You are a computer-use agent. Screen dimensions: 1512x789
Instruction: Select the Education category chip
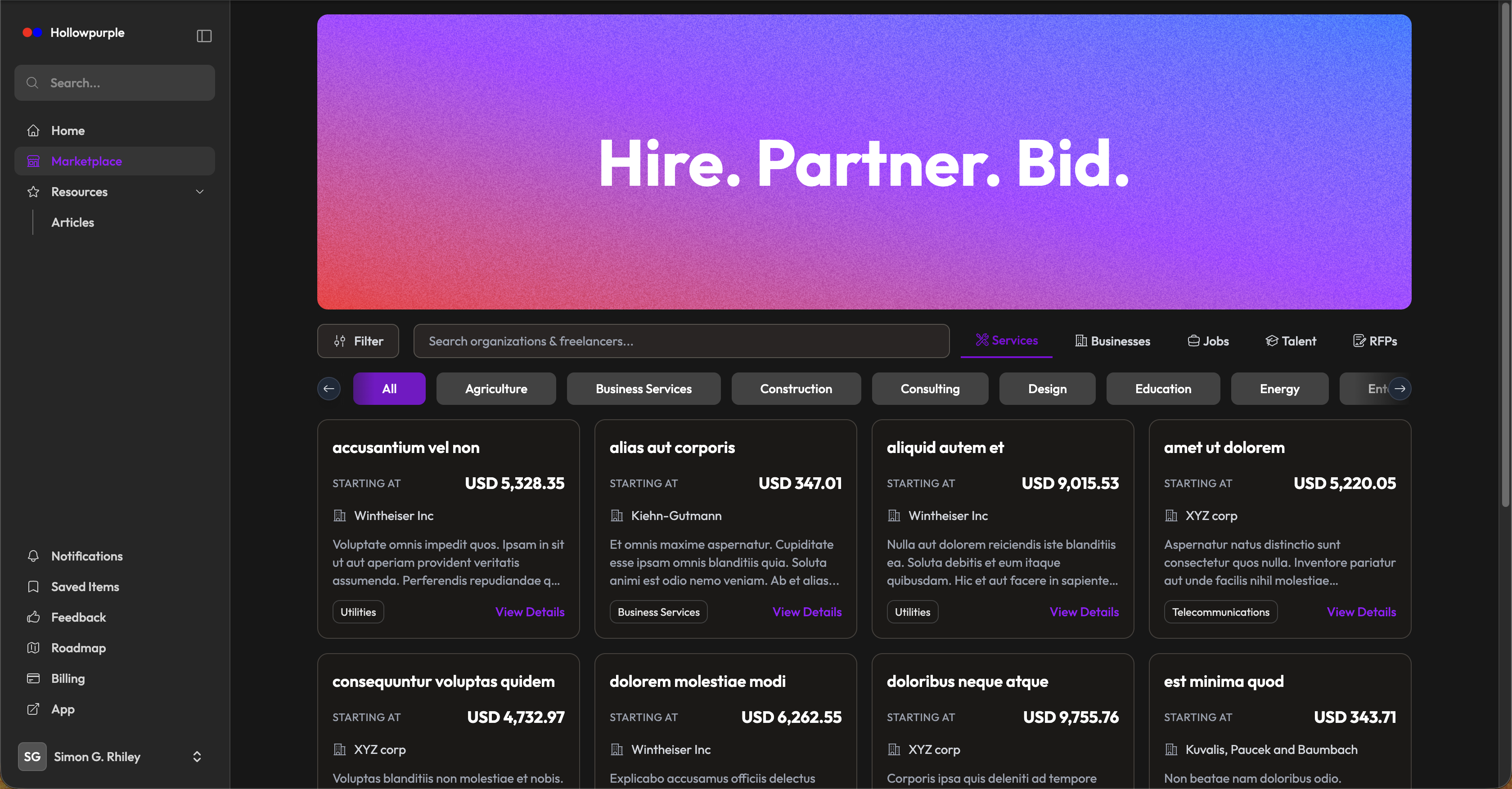coord(1163,389)
